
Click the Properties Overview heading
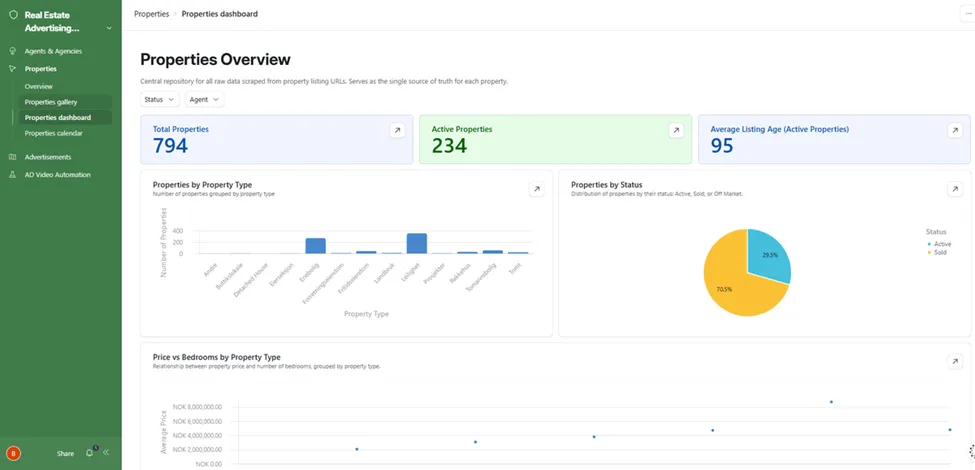point(215,60)
